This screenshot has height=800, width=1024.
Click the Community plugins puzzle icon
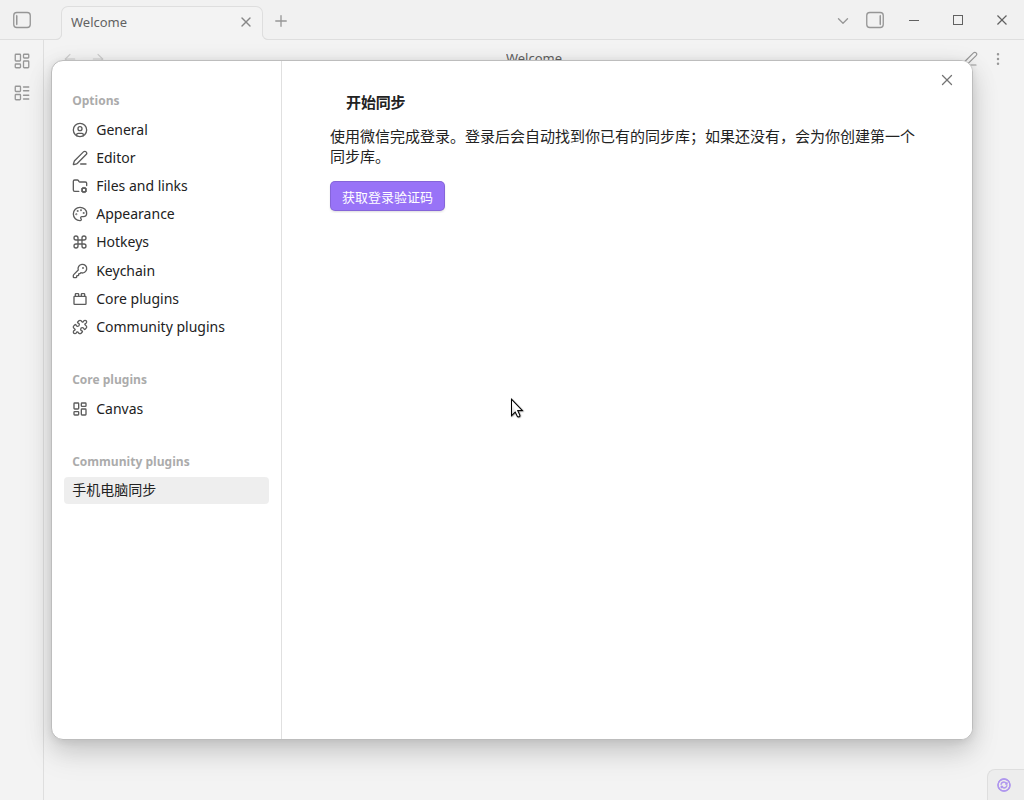80,327
